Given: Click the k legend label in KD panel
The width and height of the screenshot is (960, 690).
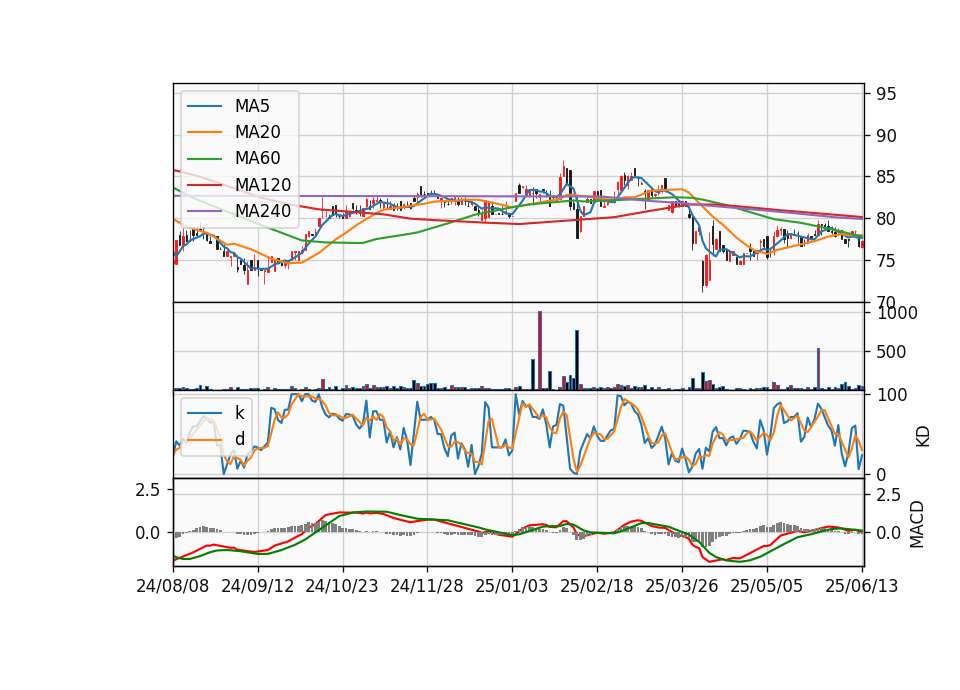Looking at the screenshot, I should click(x=239, y=413).
